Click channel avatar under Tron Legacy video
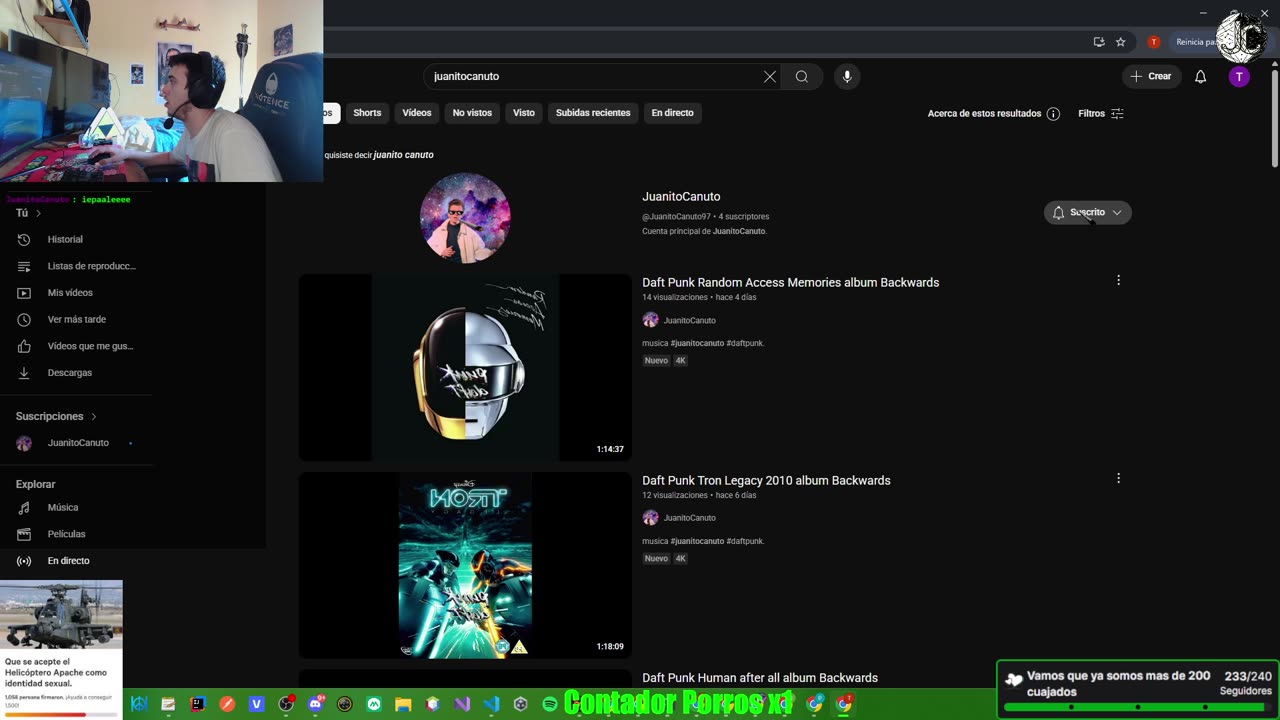The image size is (1280, 720). pyautogui.click(x=650, y=518)
